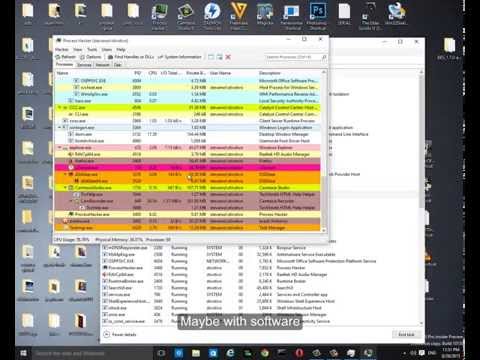Open the View menu in Process Hacker
Image resolution: width=480 pixels, height=360 pixels.
coord(78,49)
